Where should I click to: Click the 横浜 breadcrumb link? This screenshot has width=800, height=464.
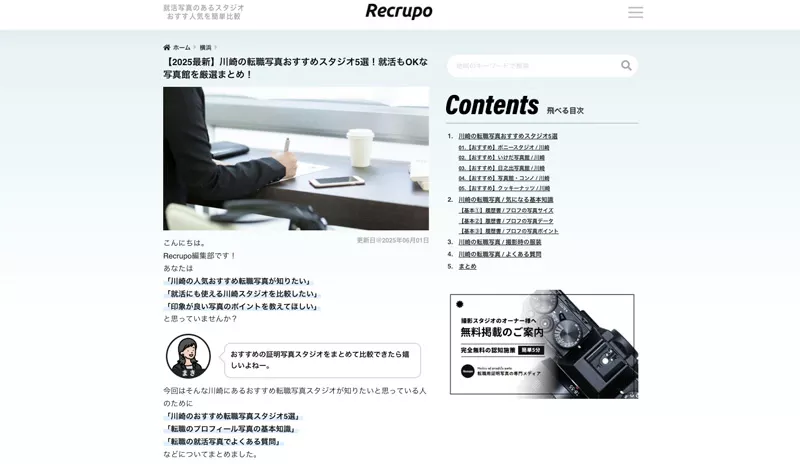(x=205, y=47)
